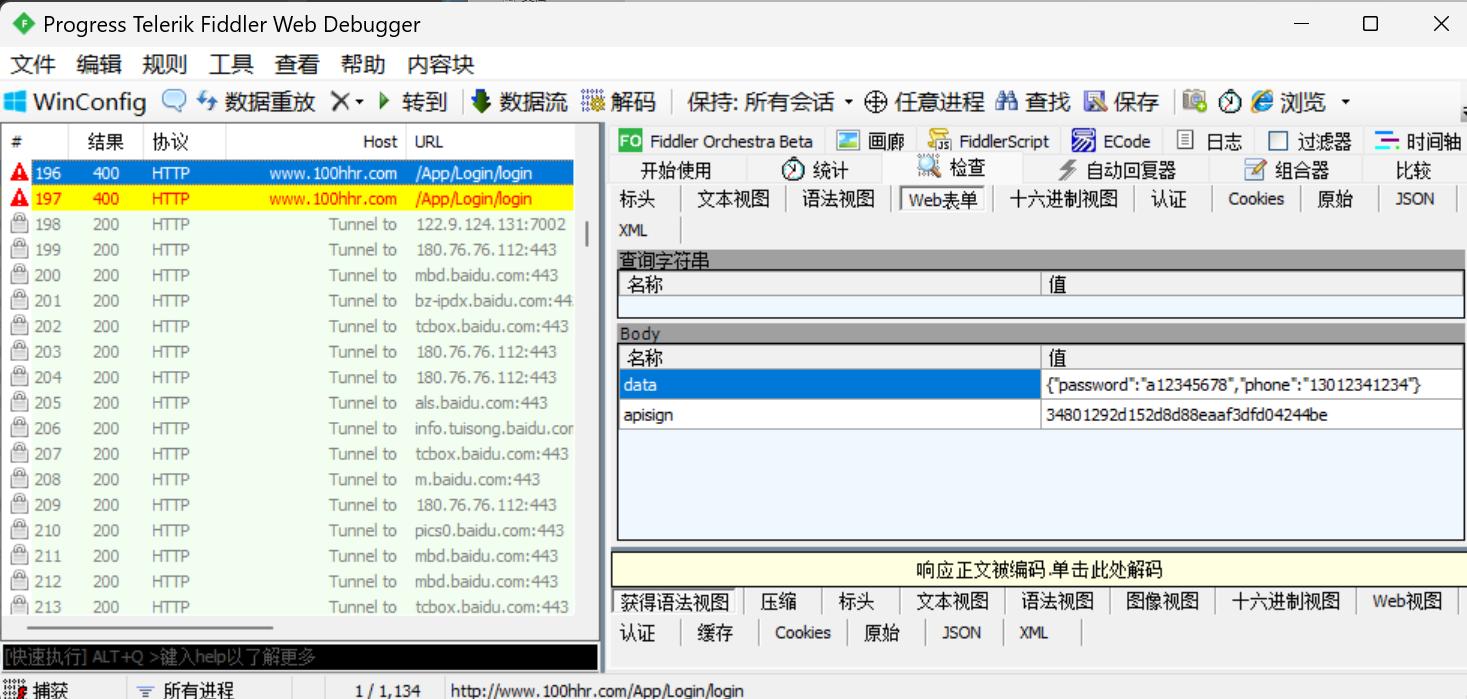Click the 数据流 (Stream) toolbar icon
The width and height of the screenshot is (1467, 699).
[x=481, y=102]
